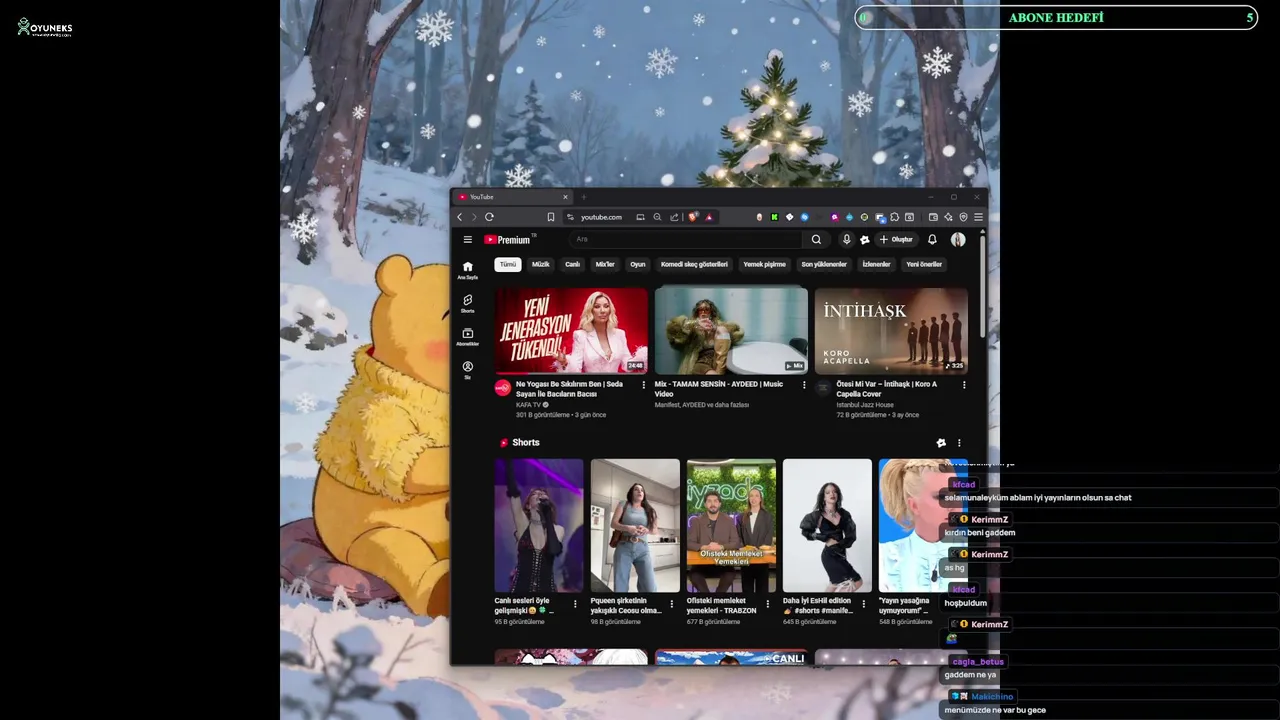Open the Brave Wallet icon
1280x720 pixels.
pos(933,217)
